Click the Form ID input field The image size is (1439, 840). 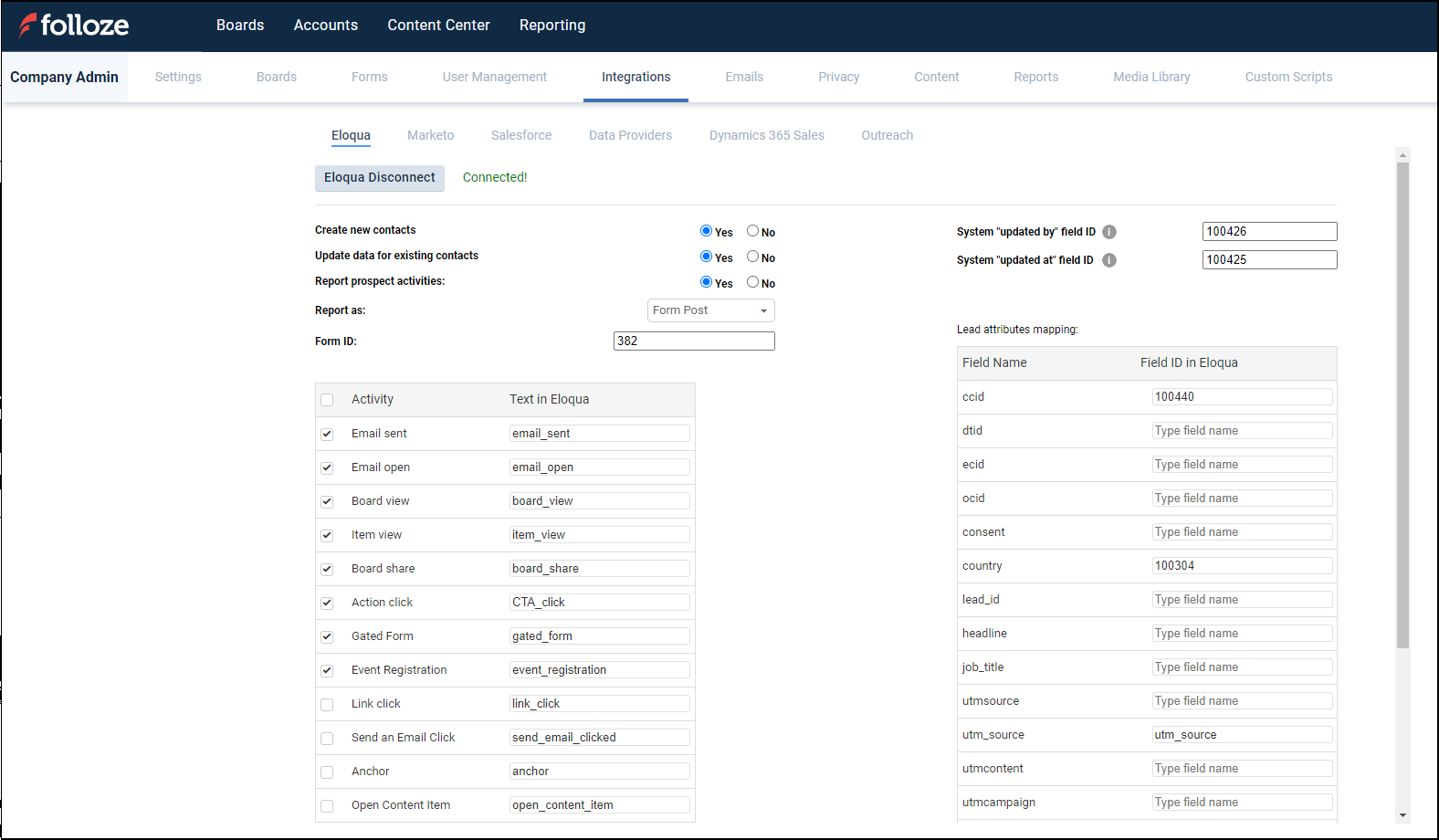click(x=693, y=341)
